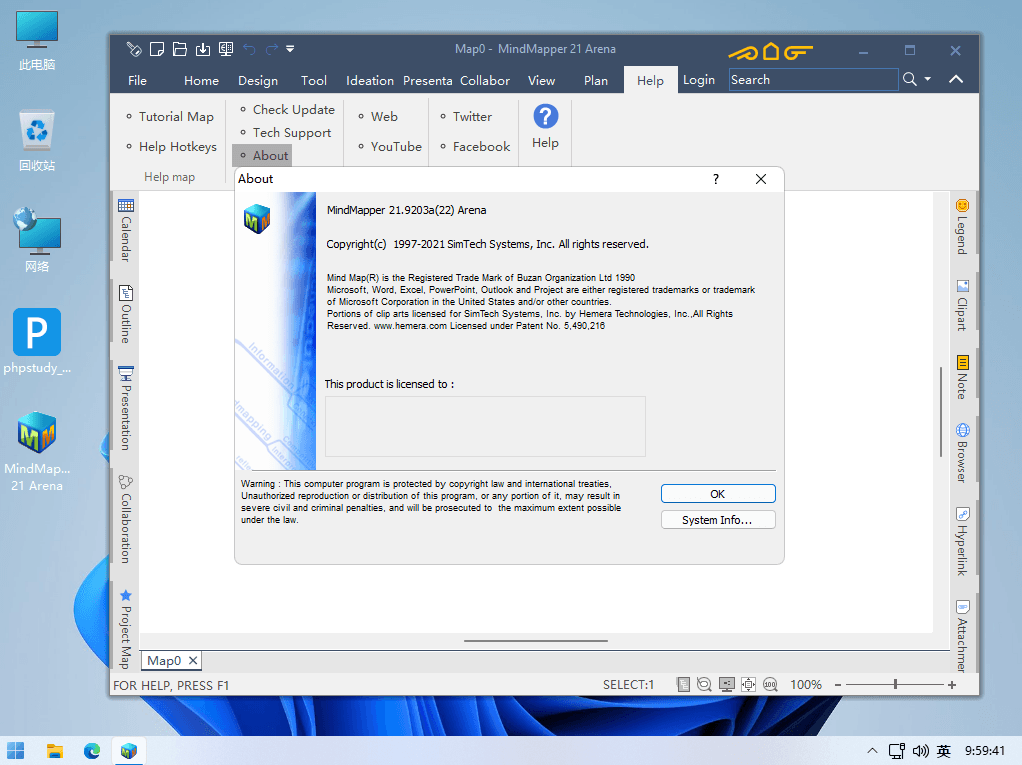1022x765 pixels.
Task: Expand the quick access toolbar customize arrow
Action: [290, 49]
